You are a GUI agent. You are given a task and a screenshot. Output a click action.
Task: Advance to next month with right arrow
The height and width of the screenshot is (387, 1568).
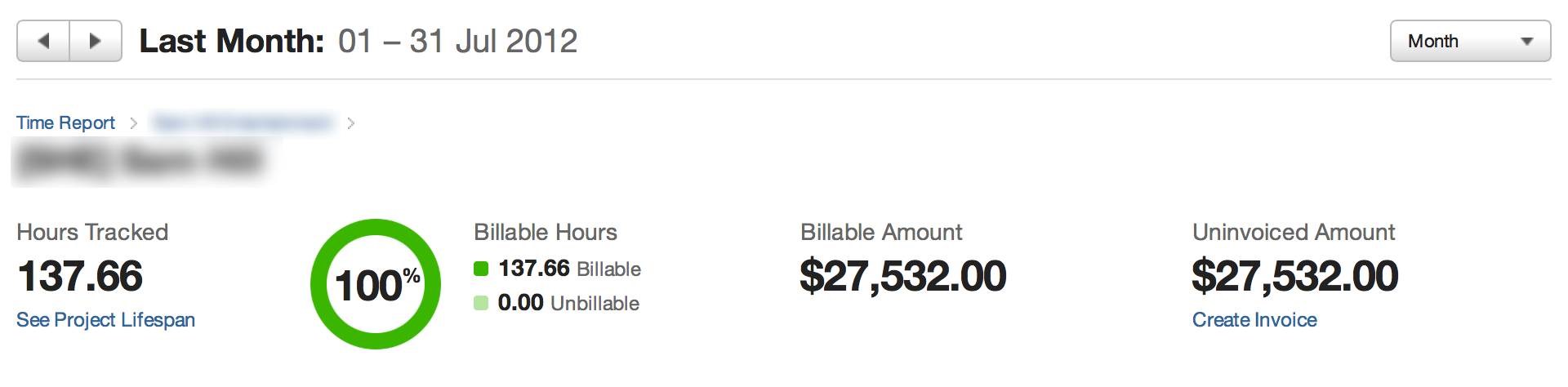(x=96, y=41)
